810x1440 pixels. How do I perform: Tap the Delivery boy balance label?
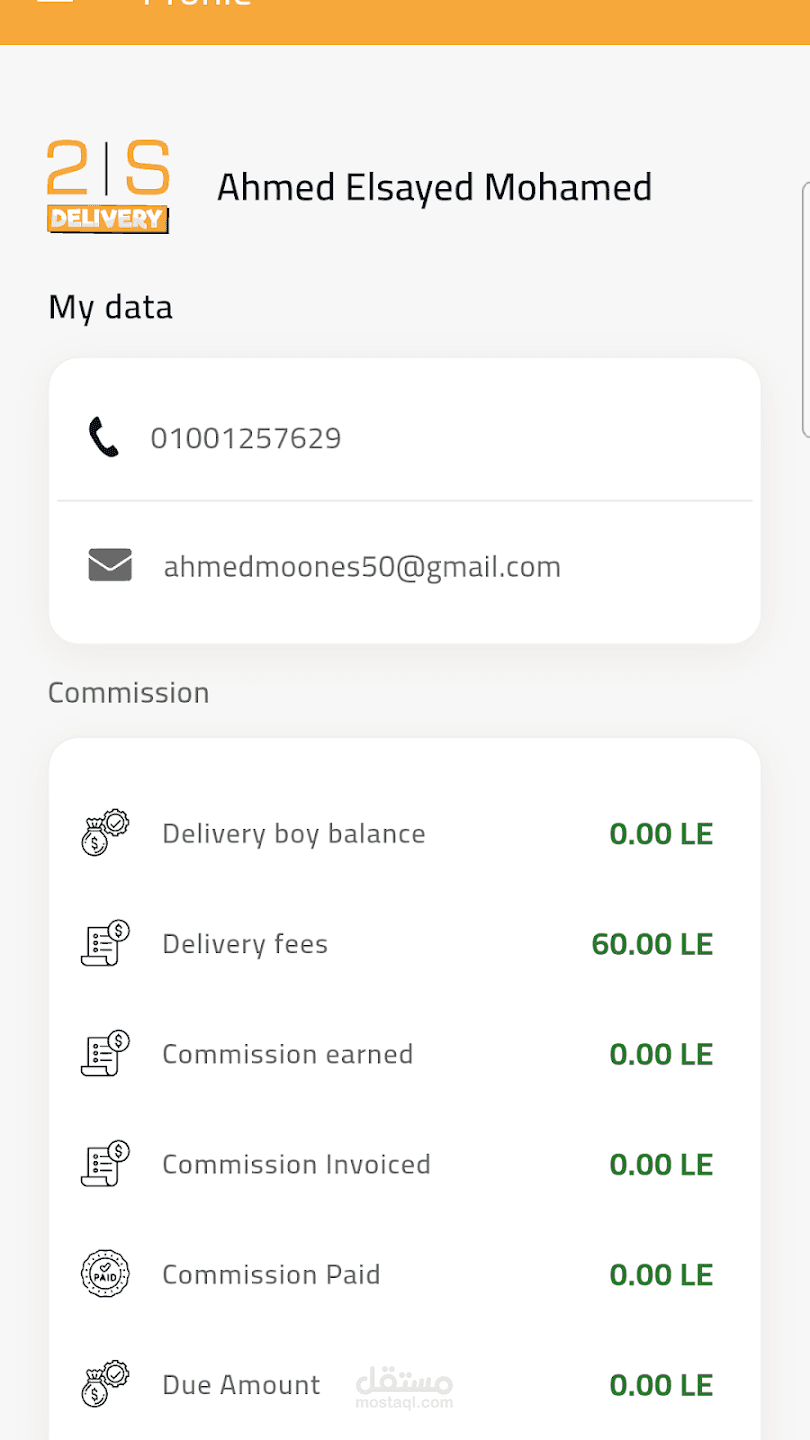[294, 834]
